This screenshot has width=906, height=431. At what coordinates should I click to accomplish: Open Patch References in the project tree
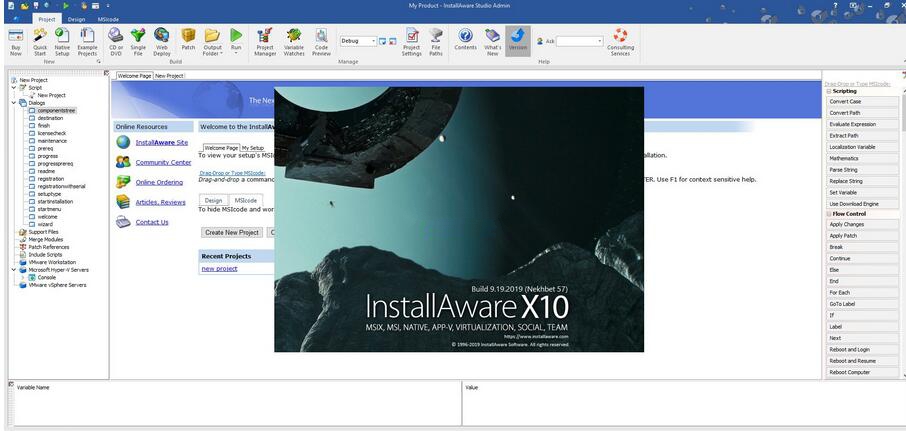(49, 247)
